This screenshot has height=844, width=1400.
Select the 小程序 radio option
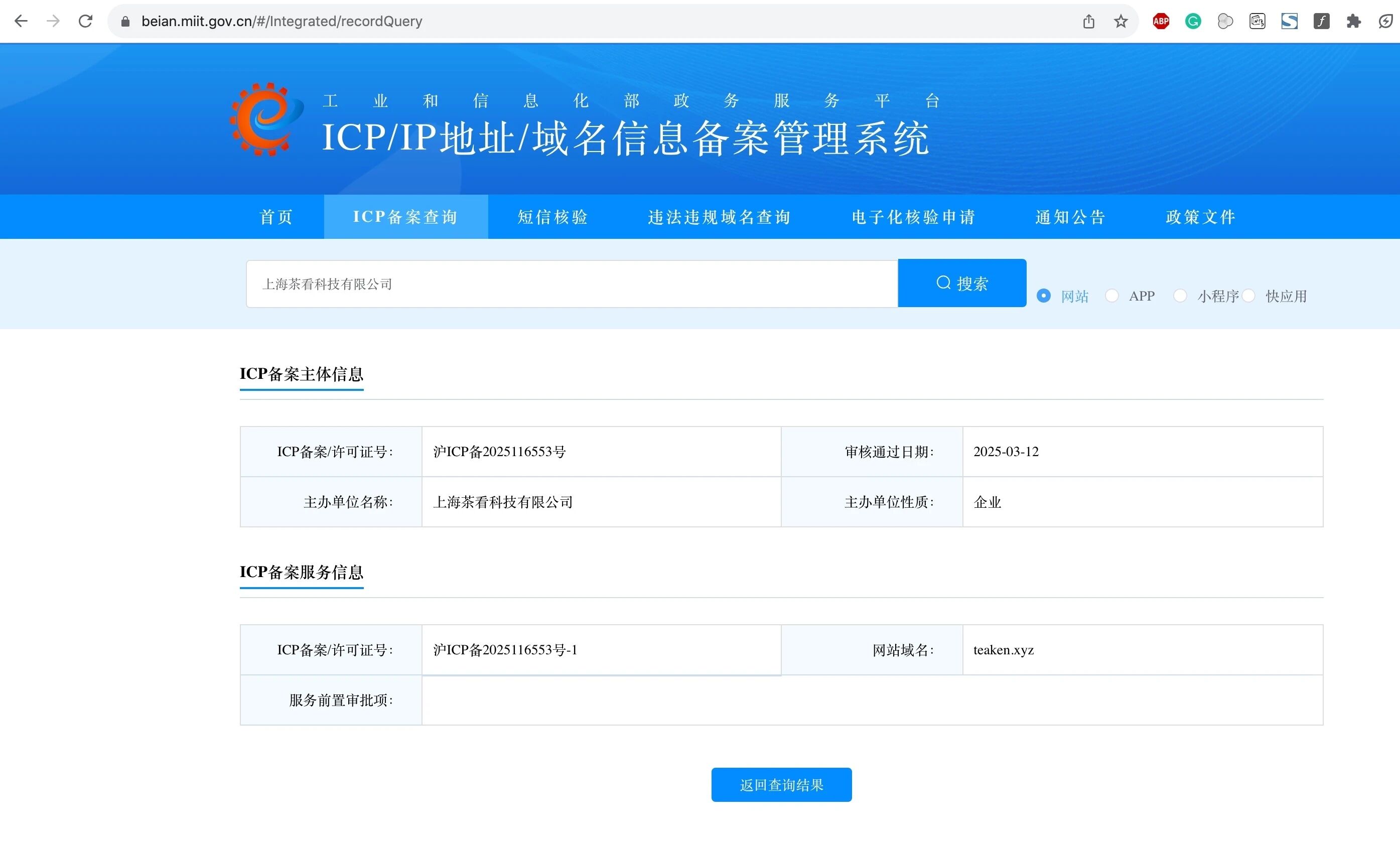pos(1180,296)
